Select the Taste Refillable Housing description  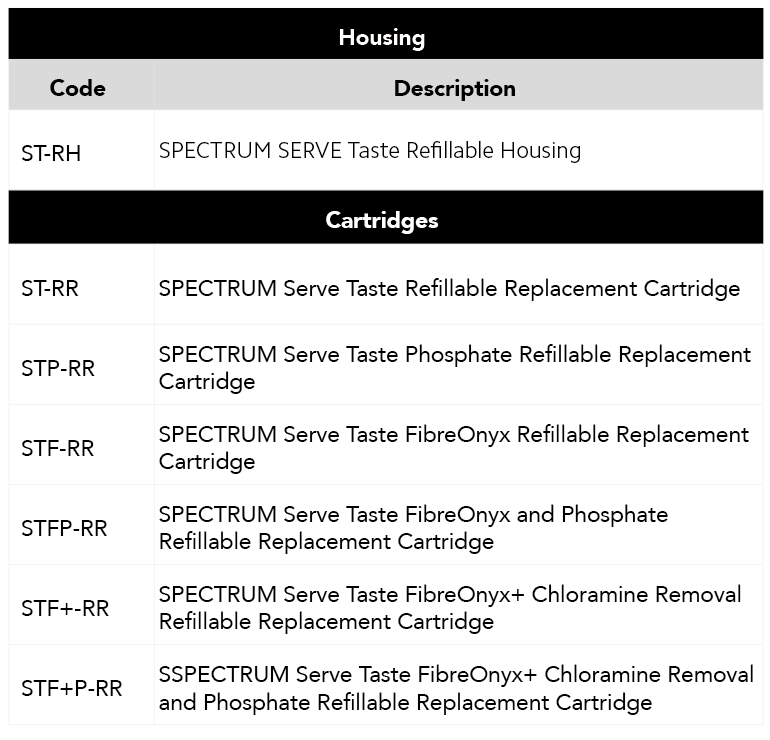point(370,151)
